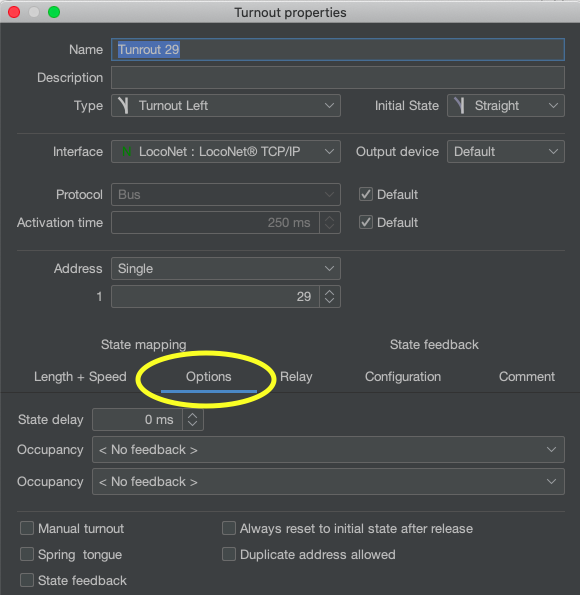
Task: Click the green maximize window button
Action: [x=54, y=12]
